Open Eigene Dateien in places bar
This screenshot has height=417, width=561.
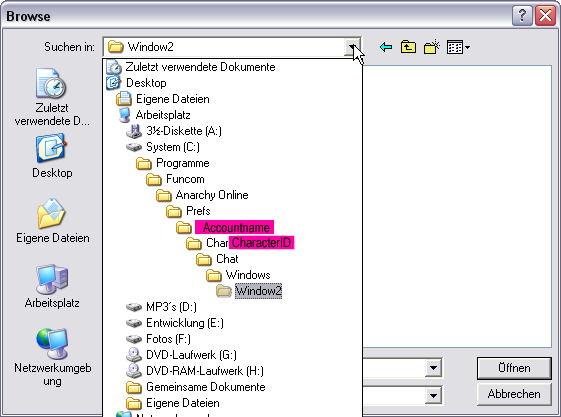[53, 221]
